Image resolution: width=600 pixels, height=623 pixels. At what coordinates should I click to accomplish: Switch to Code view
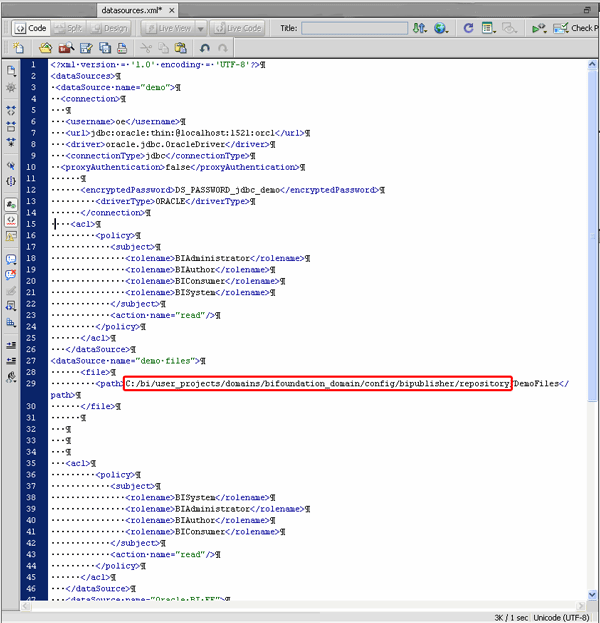point(31,29)
